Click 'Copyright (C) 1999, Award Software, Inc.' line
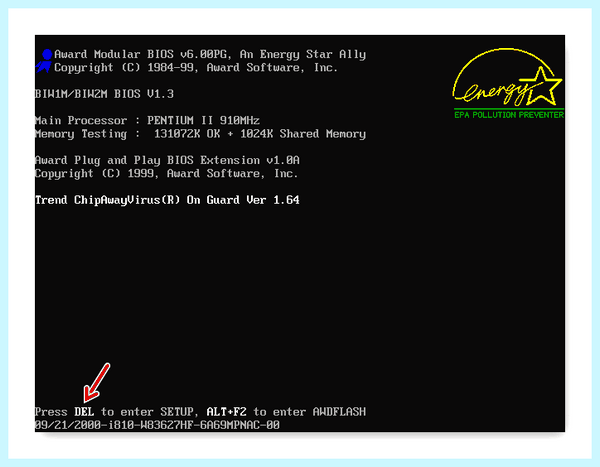 point(166,174)
